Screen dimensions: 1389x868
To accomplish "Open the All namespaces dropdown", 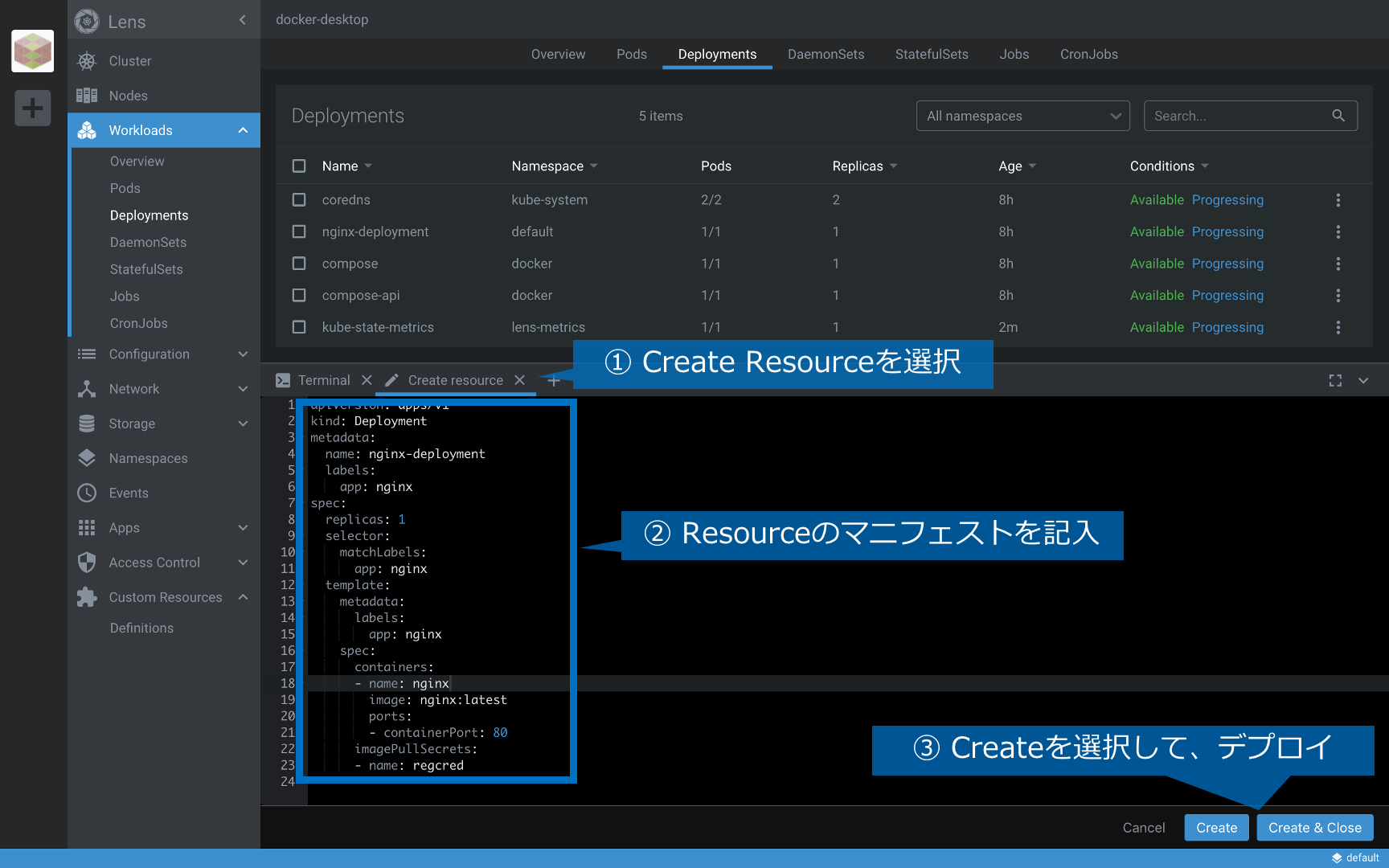I will pos(1022,116).
